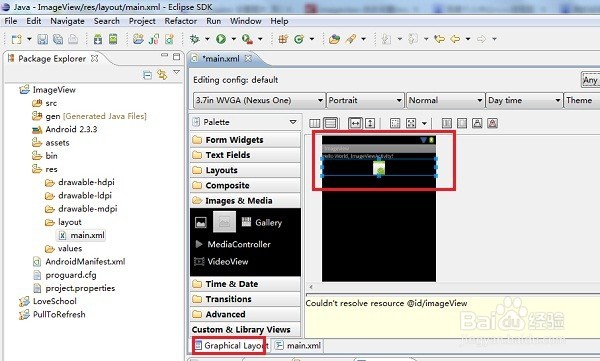The width and height of the screenshot is (600, 361).
Task: Close the *main.xml editor tab
Action: (x=248, y=58)
